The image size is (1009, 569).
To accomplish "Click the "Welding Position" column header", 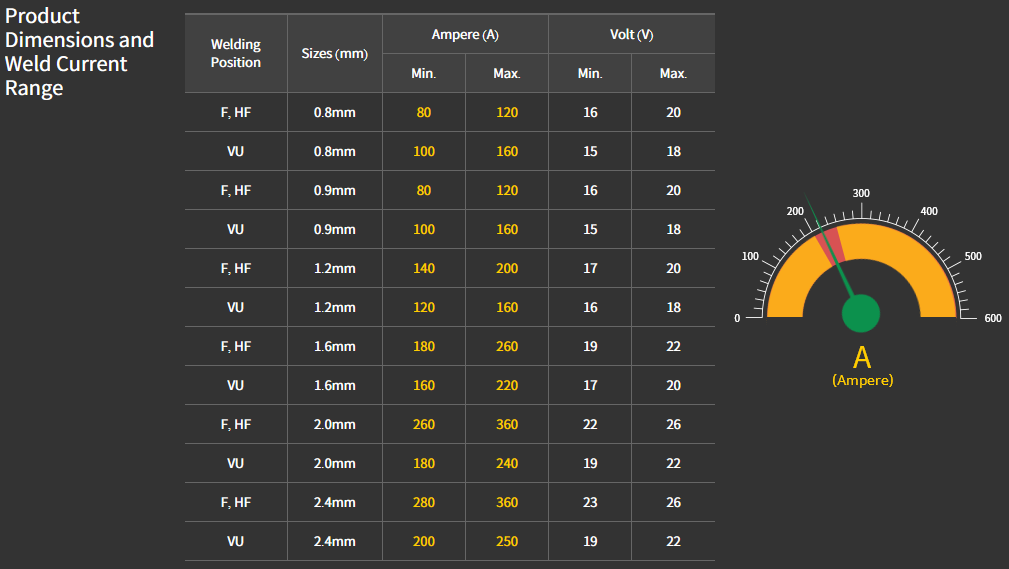I will pos(236,53).
